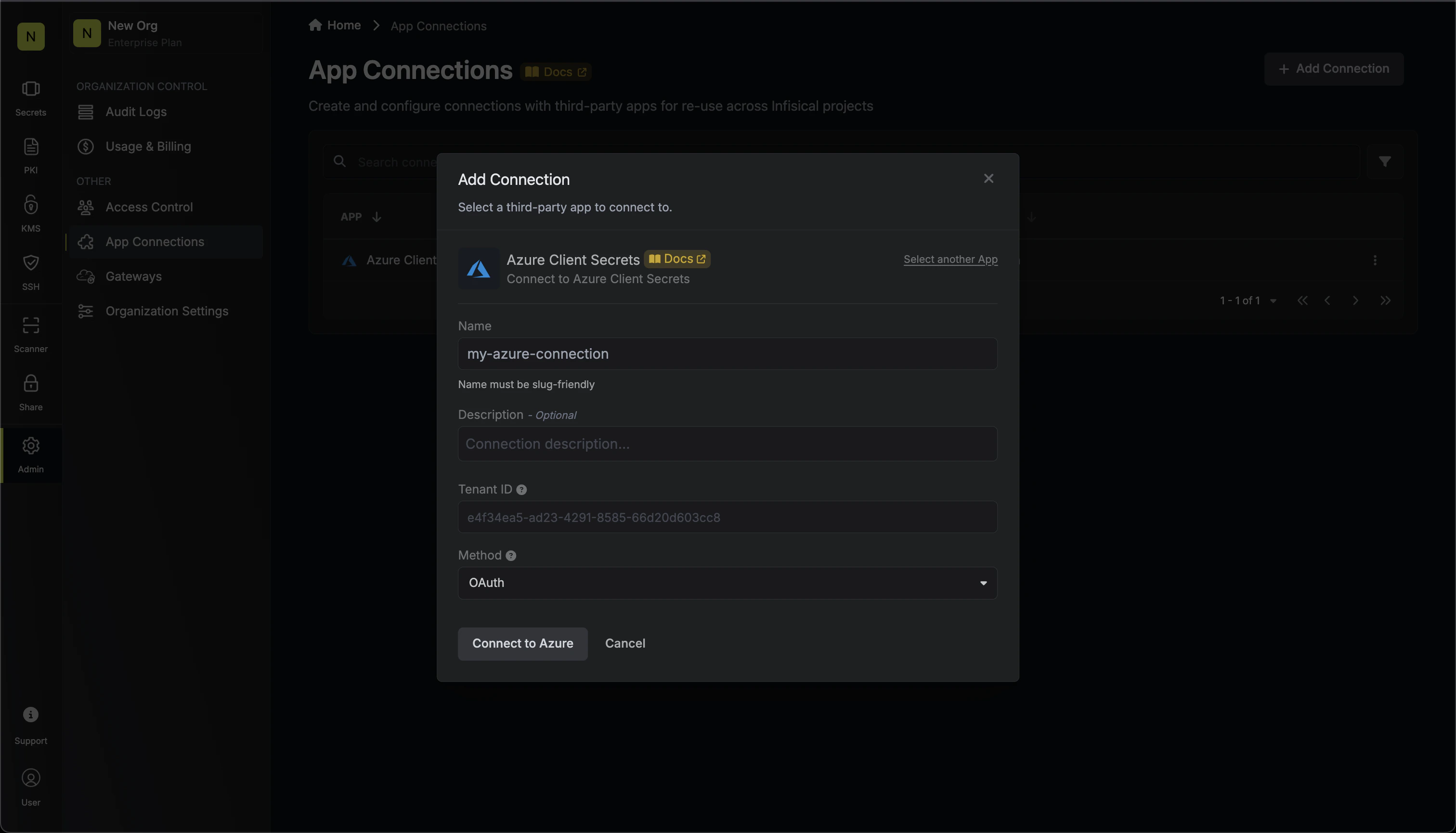Jump to first page of results
Viewport: 1456px width, 833px height.
(1302, 301)
